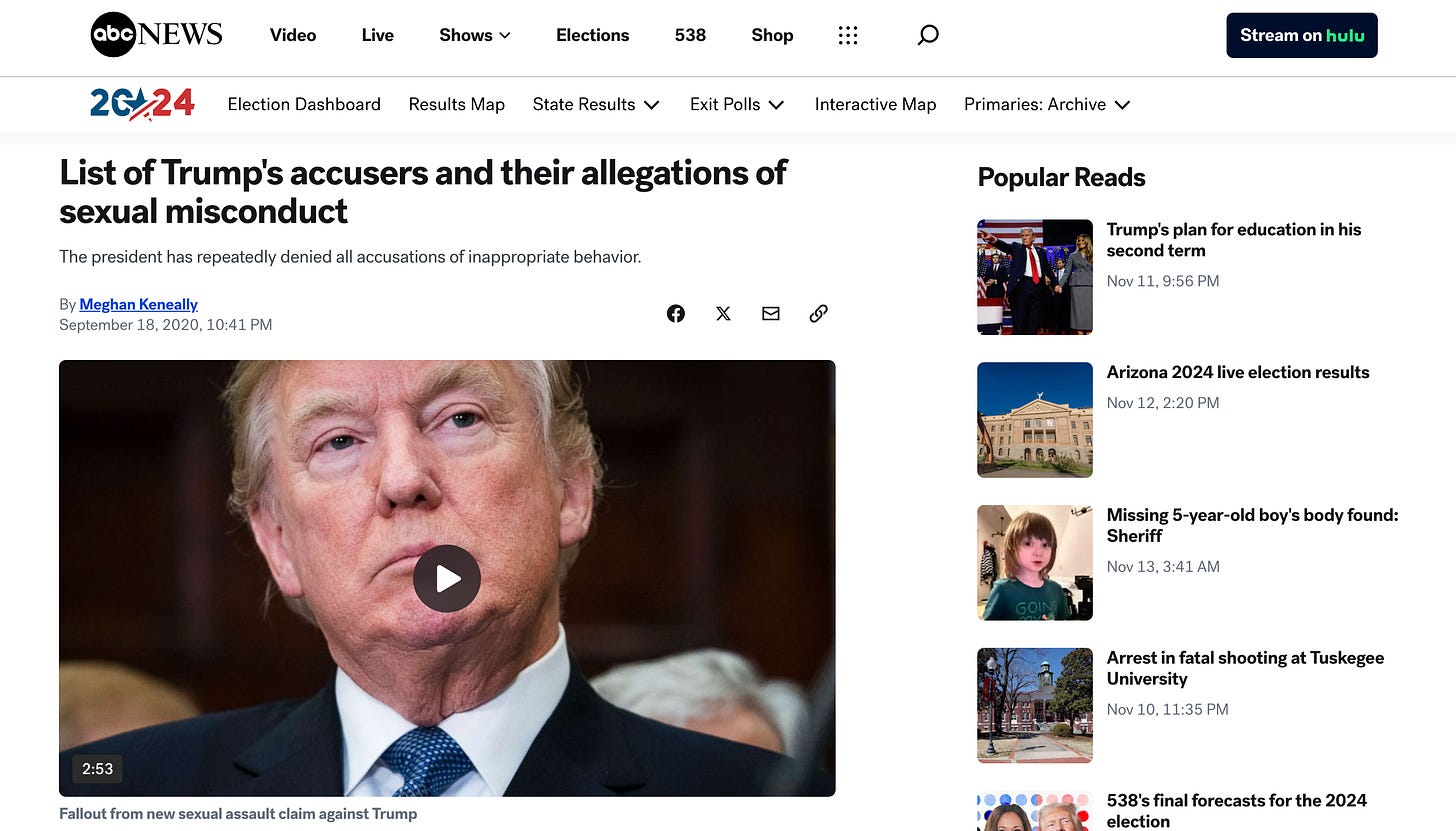The width and height of the screenshot is (1456, 831).
Task: Click Trump education story thumbnail
Action: click(1035, 277)
